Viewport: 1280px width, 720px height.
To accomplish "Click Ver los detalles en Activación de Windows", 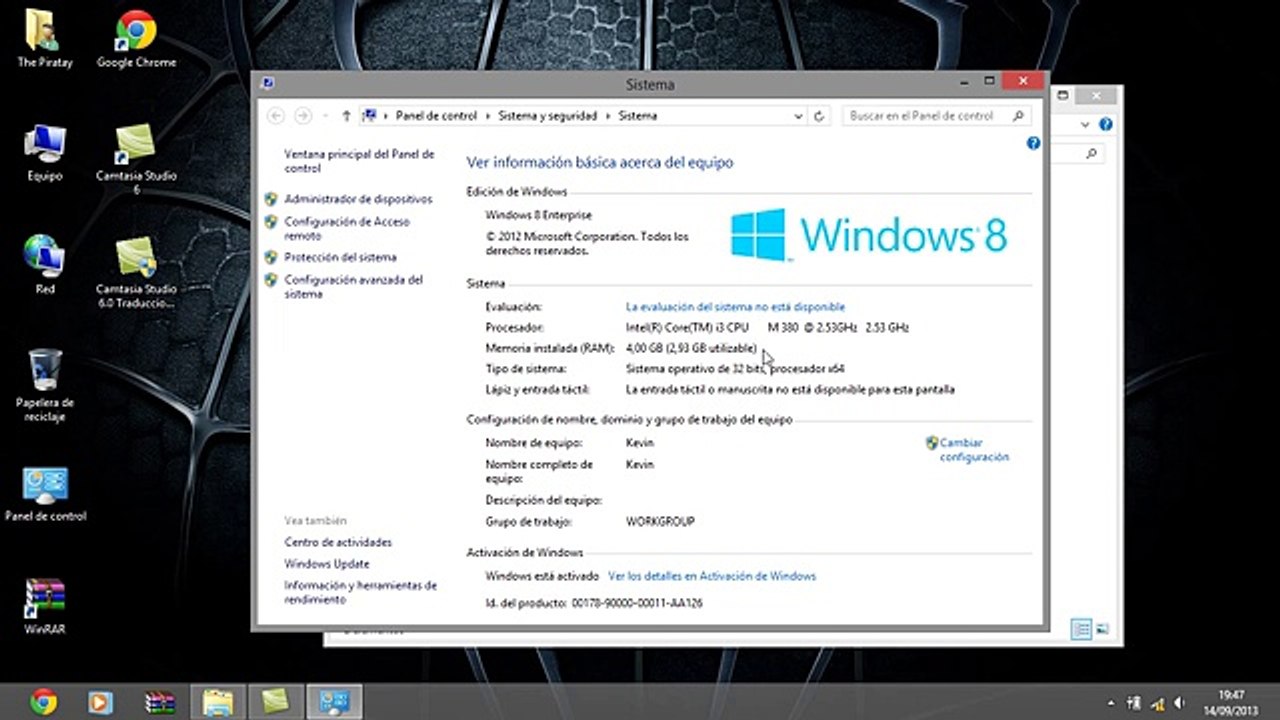I will click(x=712, y=576).
